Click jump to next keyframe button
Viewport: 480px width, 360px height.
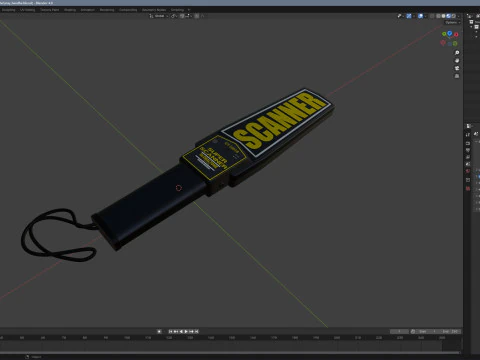pyautogui.click(x=191, y=331)
